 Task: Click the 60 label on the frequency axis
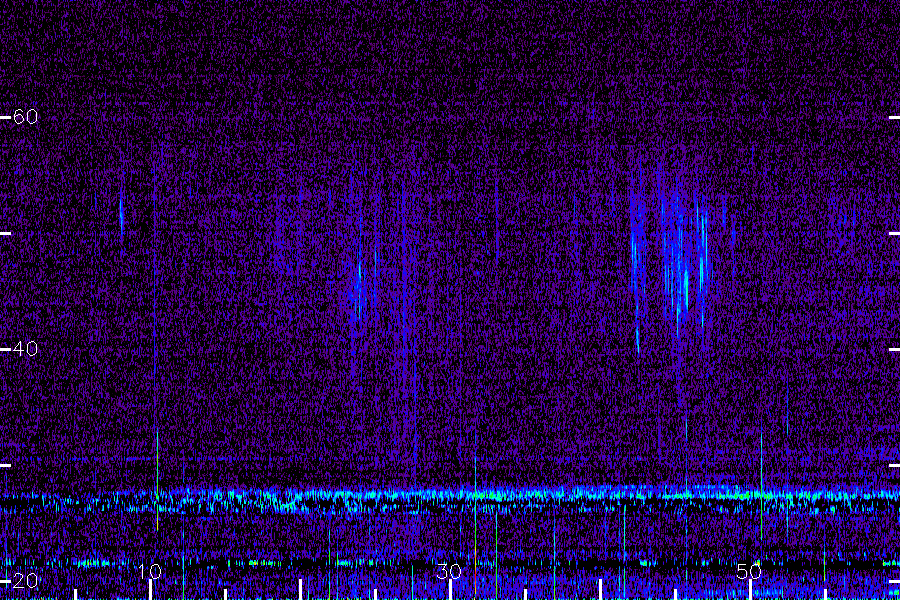pyautogui.click(x=25, y=117)
